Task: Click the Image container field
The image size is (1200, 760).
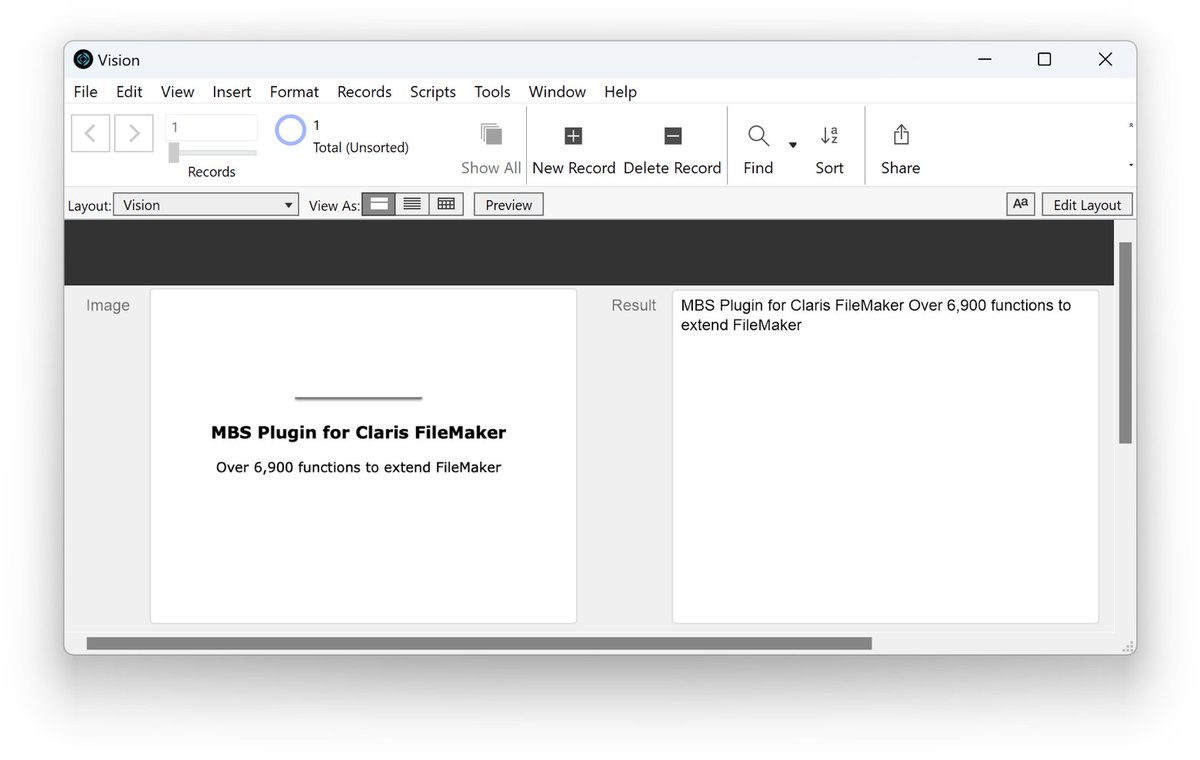Action: pyautogui.click(x=364, y=456)
